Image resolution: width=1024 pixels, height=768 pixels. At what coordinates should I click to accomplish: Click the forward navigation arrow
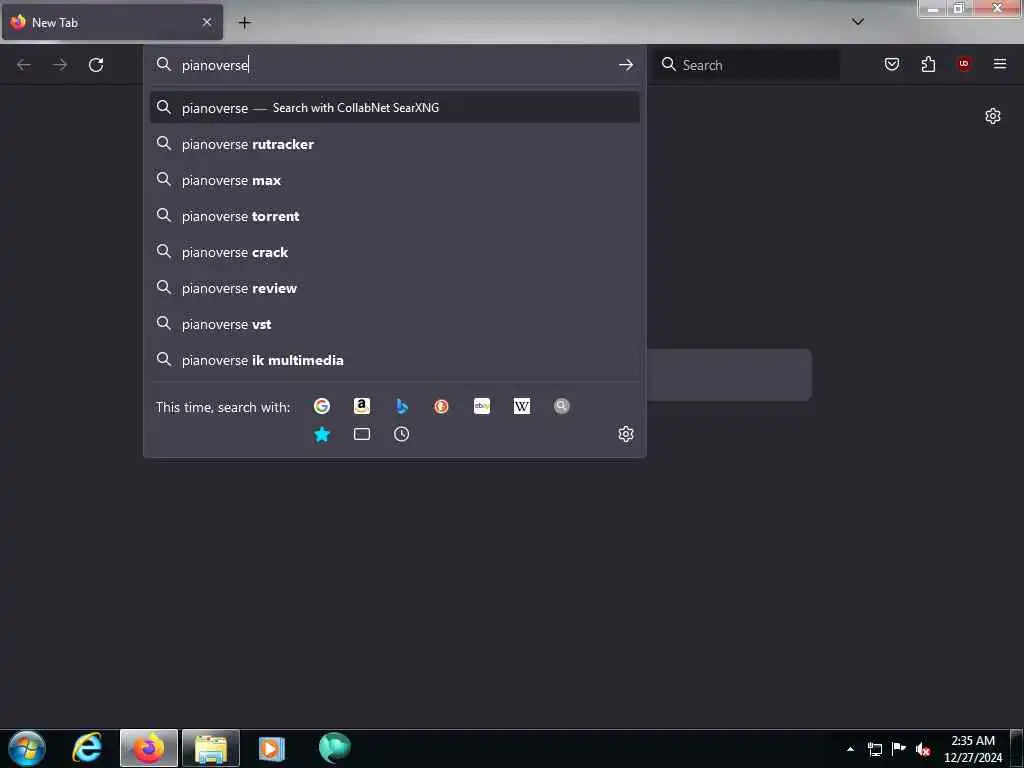coord(60,65)
